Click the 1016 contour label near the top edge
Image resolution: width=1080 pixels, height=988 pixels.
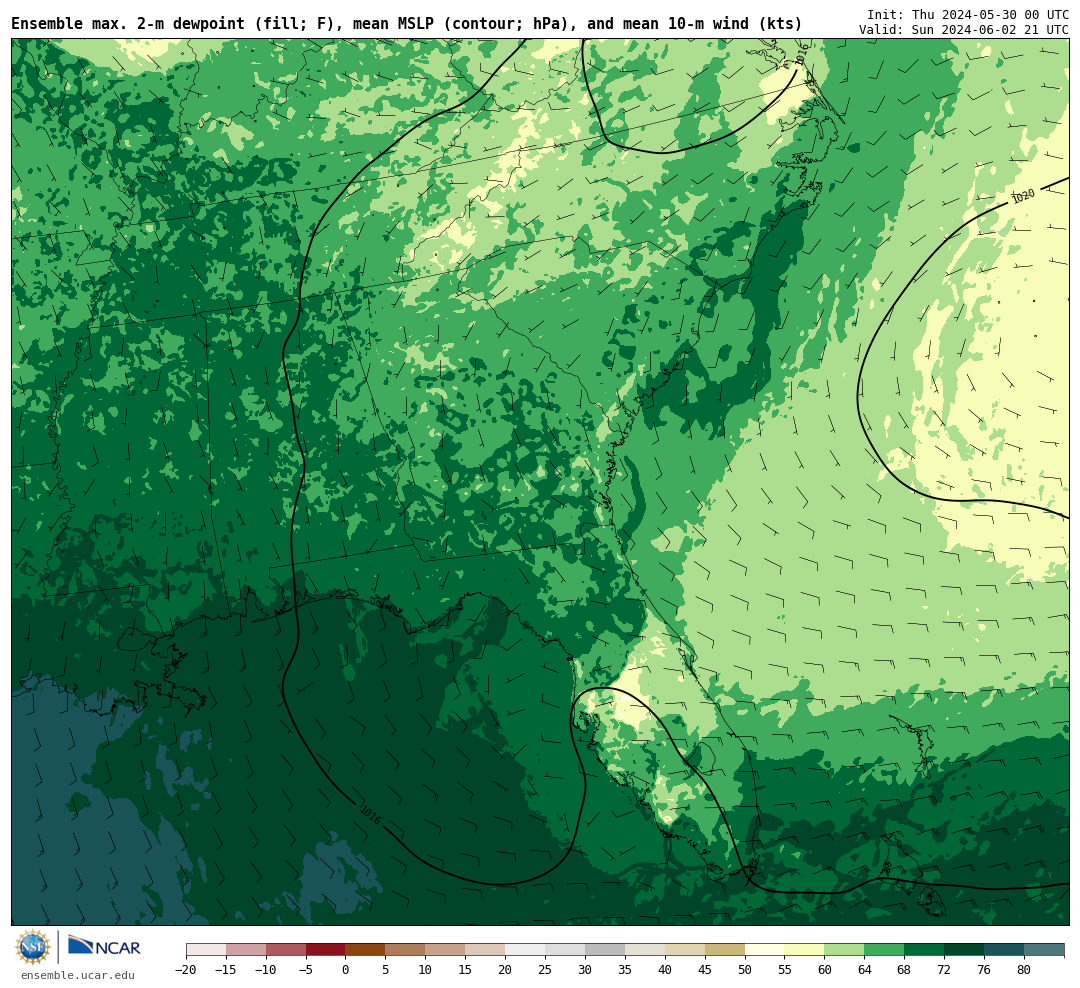click(x=800, y=55)
